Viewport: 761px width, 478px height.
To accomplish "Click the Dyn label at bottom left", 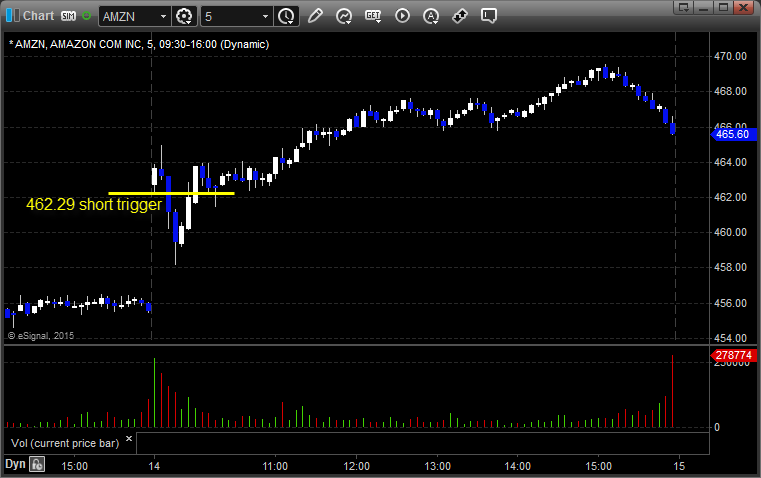I will click(15, 464).
